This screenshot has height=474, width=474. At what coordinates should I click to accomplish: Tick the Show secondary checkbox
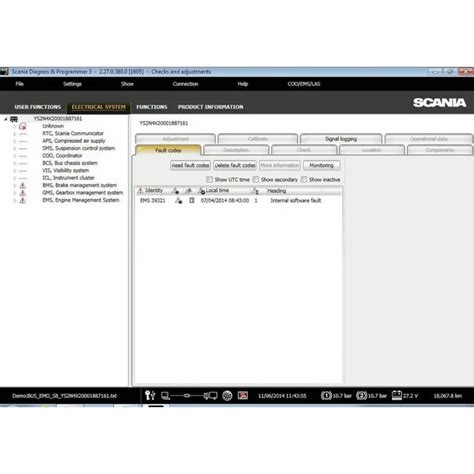256,179
